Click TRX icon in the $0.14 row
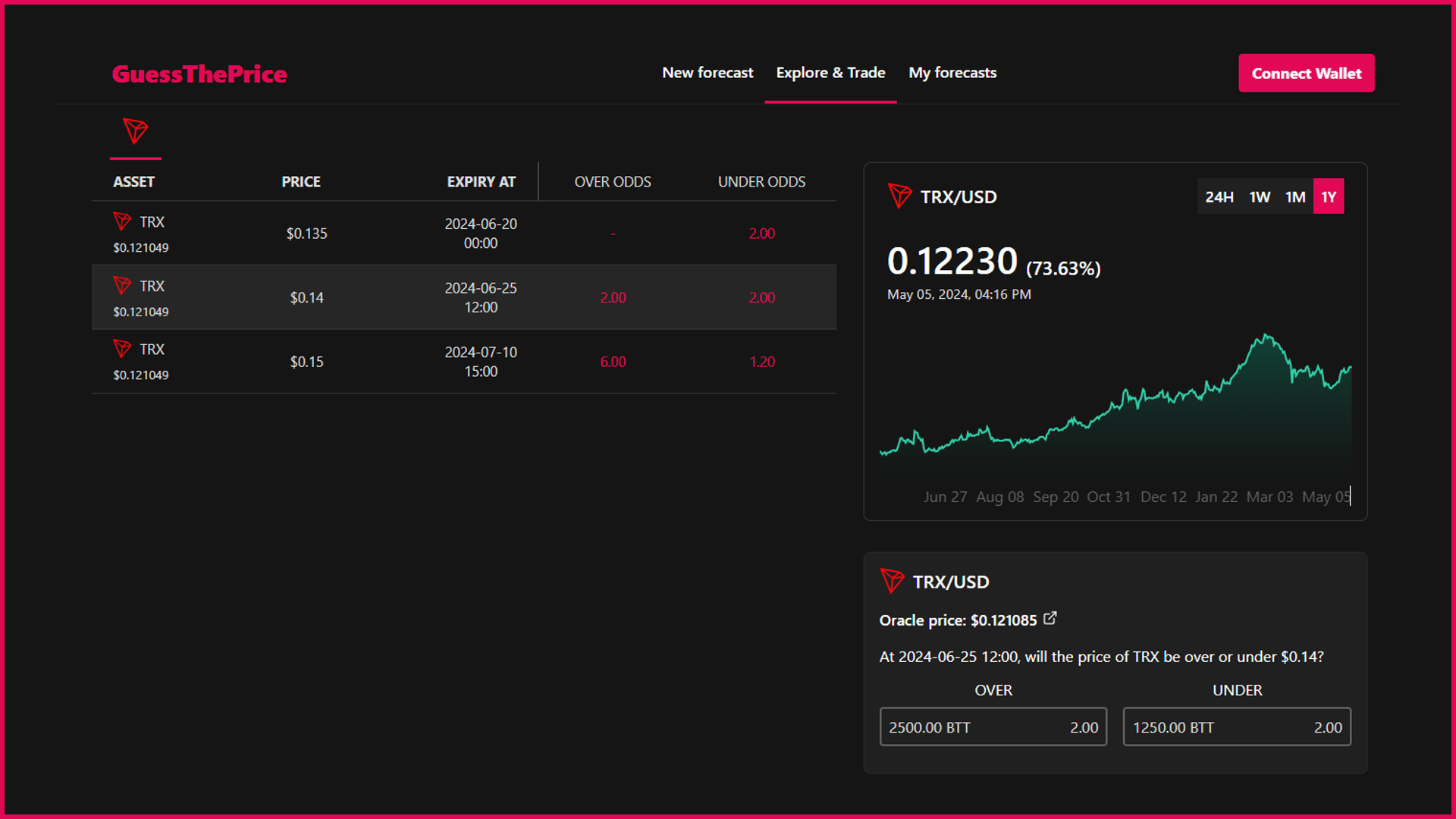 pyautogui.click(x=122, y=286)
